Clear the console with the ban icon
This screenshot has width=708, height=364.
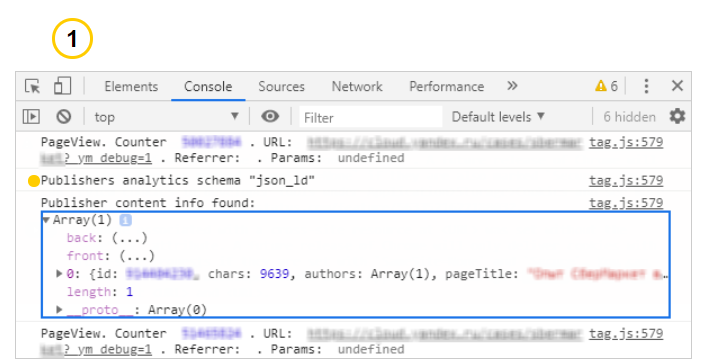(64, 117)
